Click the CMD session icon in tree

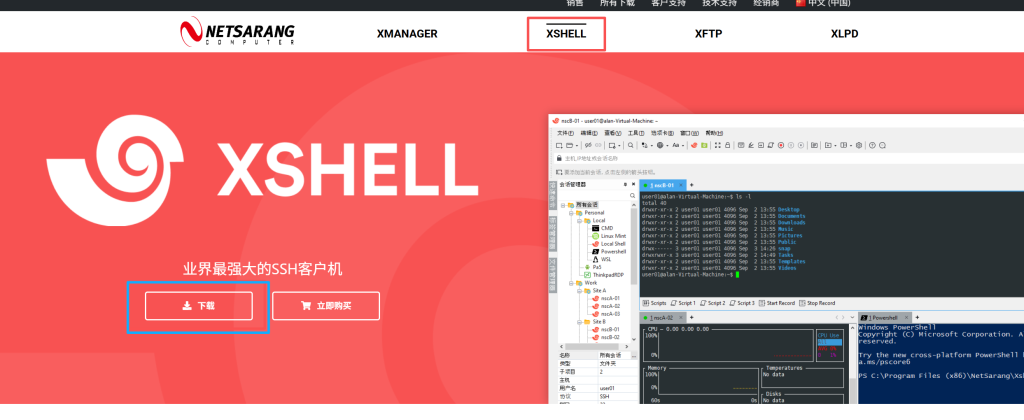point(593,228)
